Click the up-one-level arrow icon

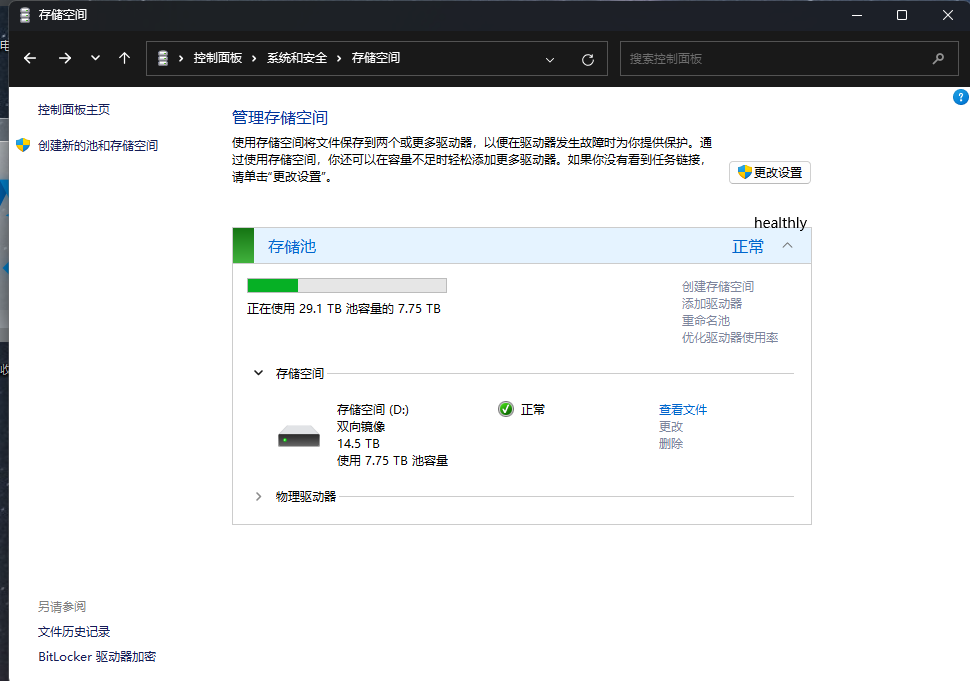[124, 58]
